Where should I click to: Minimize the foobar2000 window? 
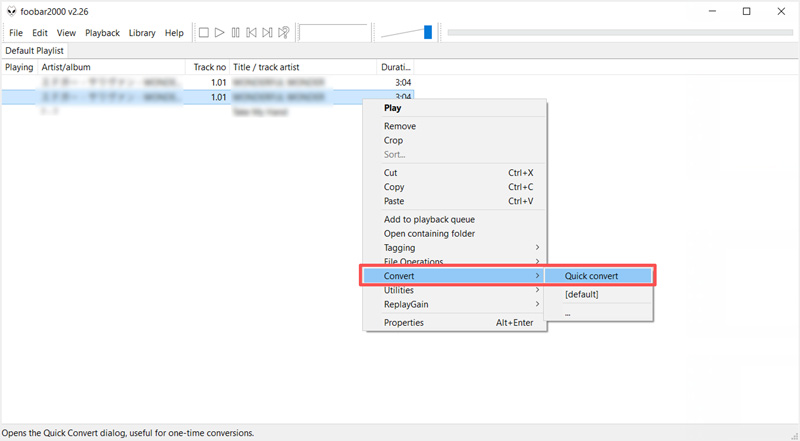[712, 11]
